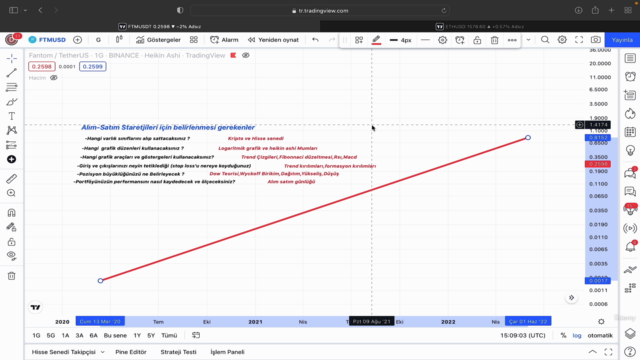Add alert on the trend line

click(460, 40)
